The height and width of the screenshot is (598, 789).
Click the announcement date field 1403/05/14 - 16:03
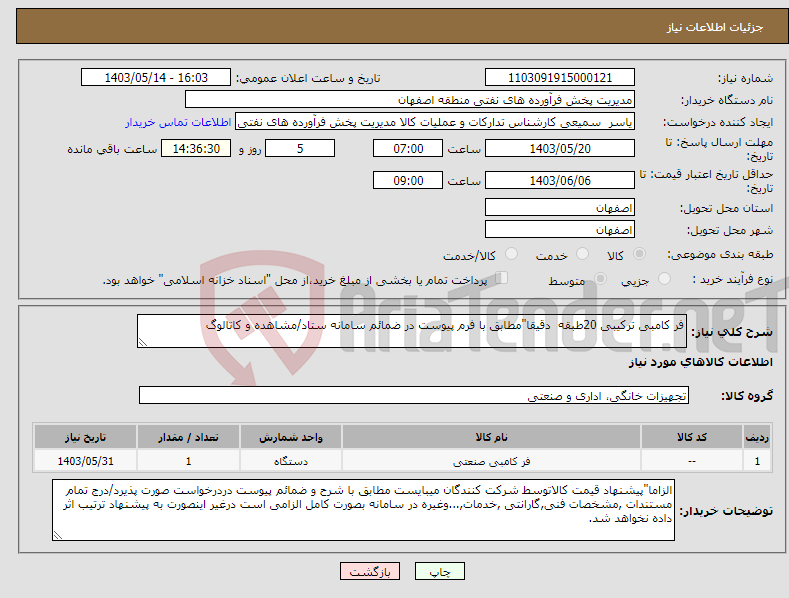tap(155, 78)
